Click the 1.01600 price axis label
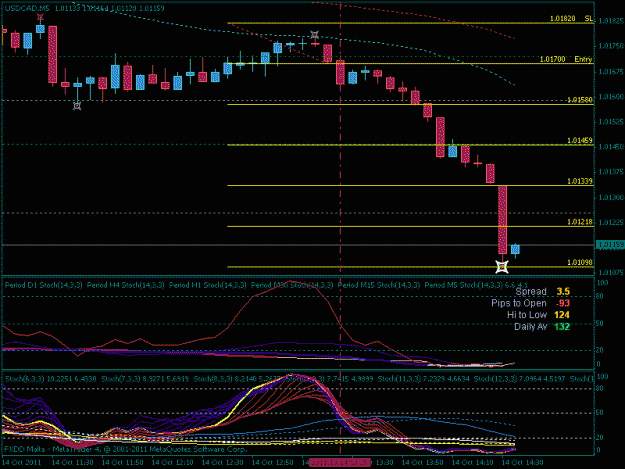Image resolution: width=625 pixels, height=469 pixels. pos(611,96)
